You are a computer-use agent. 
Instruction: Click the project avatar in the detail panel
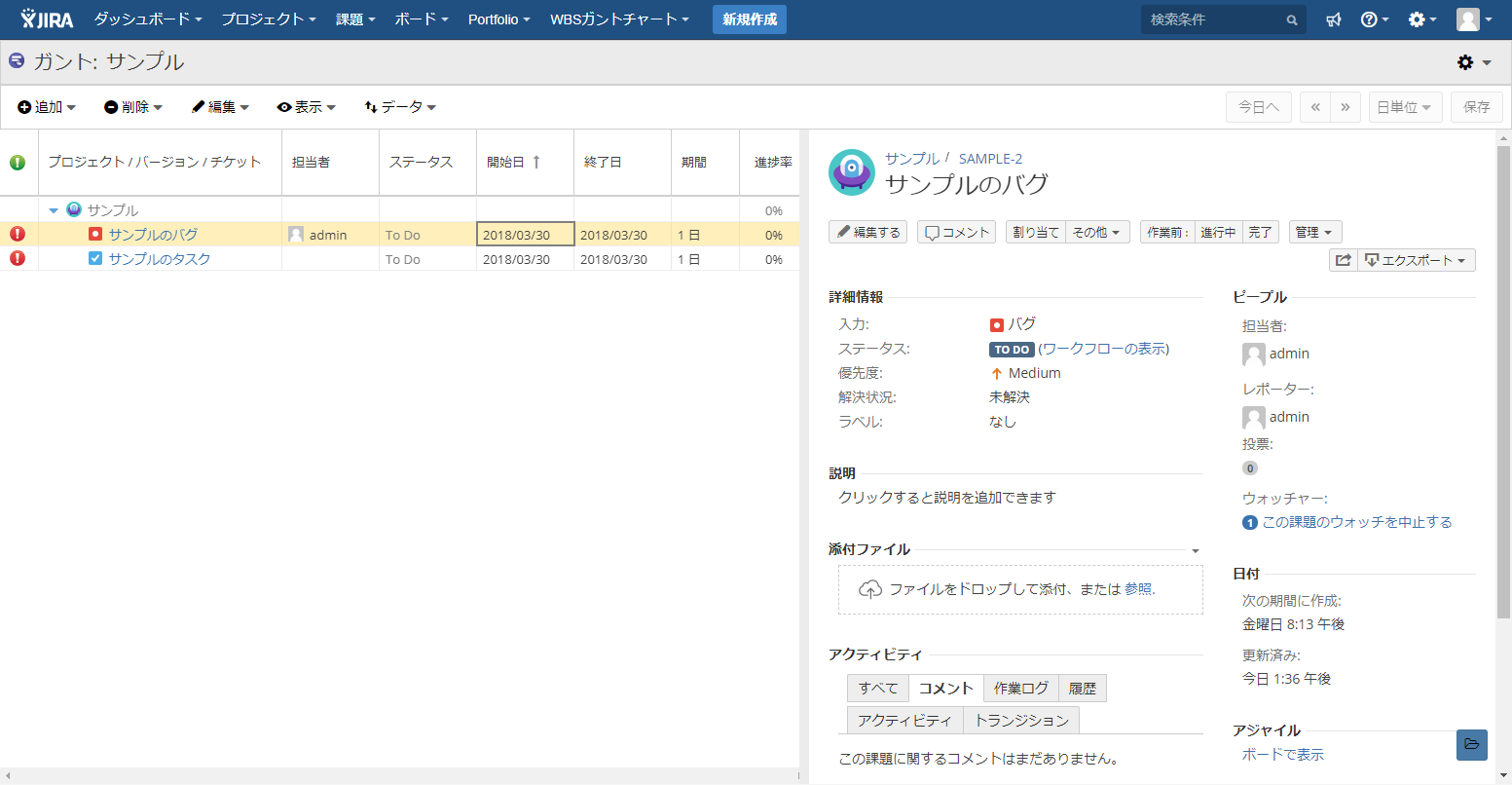pos(852,172)
